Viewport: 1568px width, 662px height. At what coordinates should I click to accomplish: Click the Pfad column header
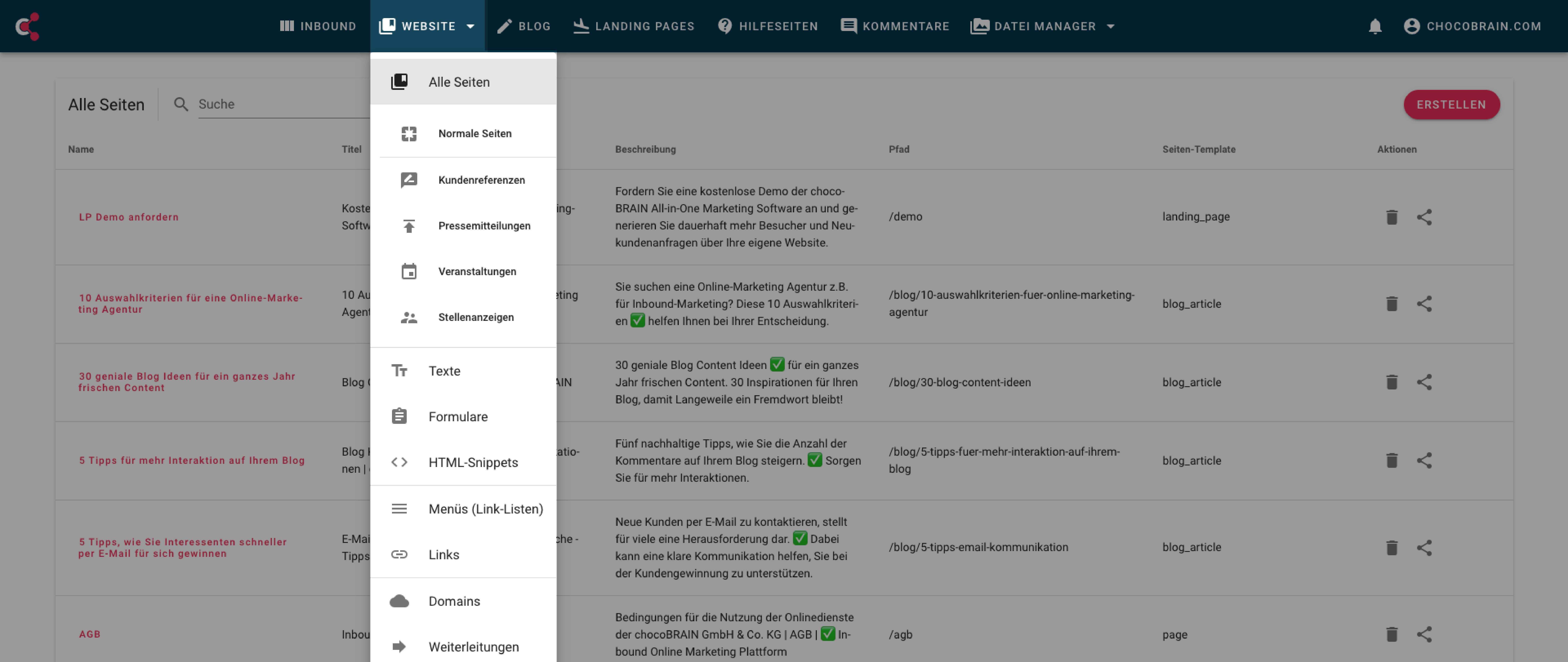point(899,149)
